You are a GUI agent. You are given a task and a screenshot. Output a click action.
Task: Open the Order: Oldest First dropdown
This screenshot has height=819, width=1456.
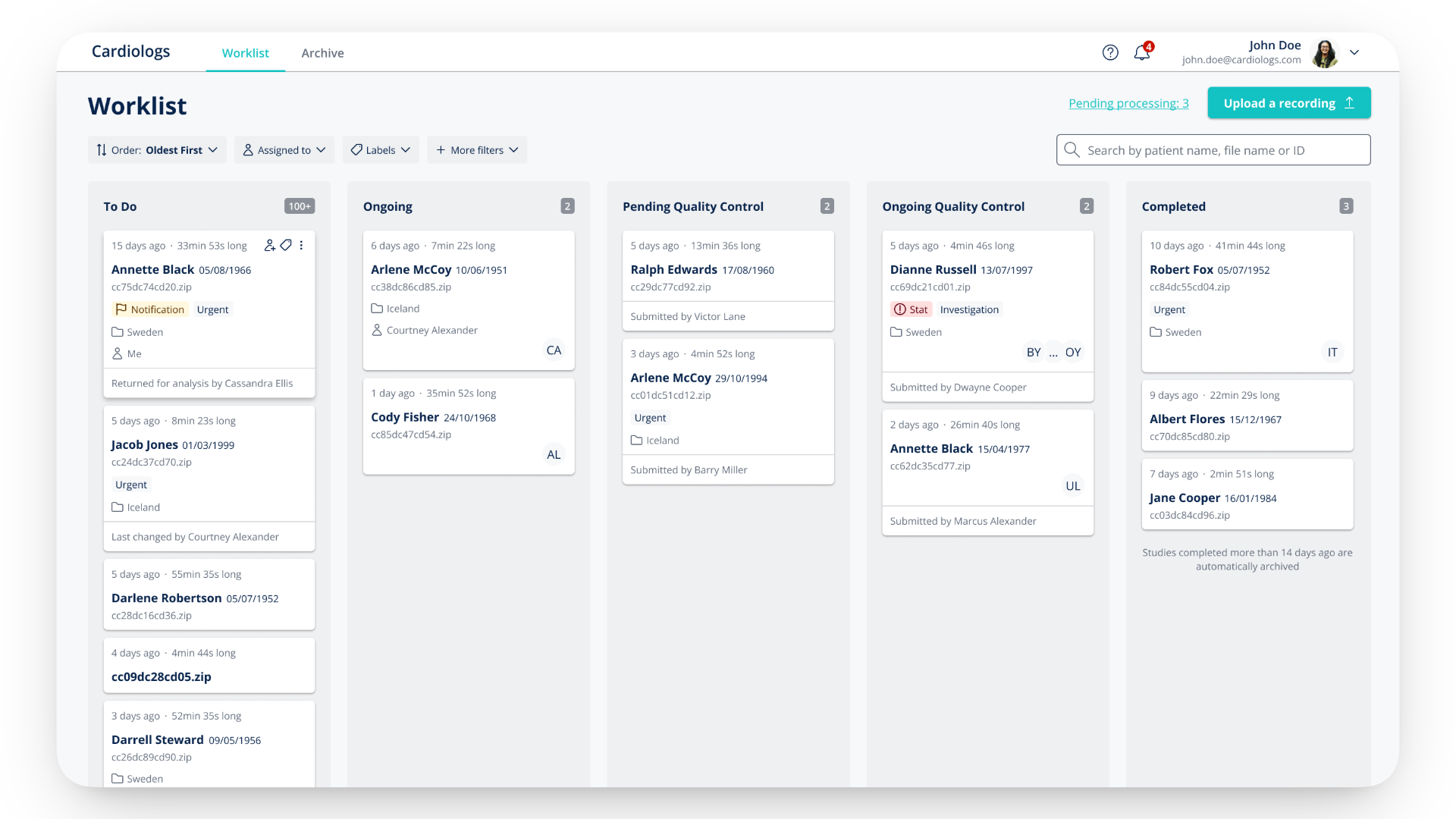coord(157,150)
